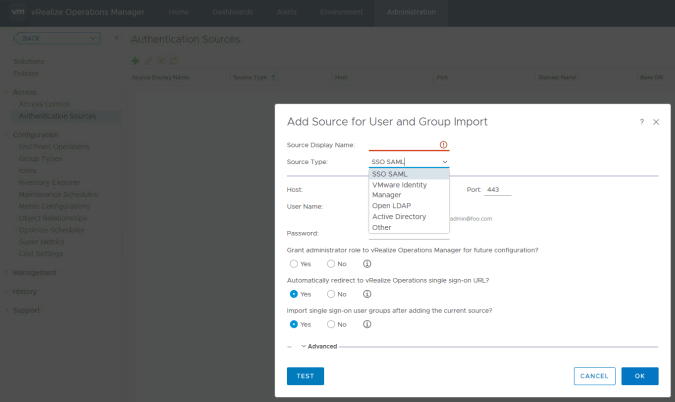Click the vmw logo in header
This screenshot has height=402, width=675.
tap(17, 11)
